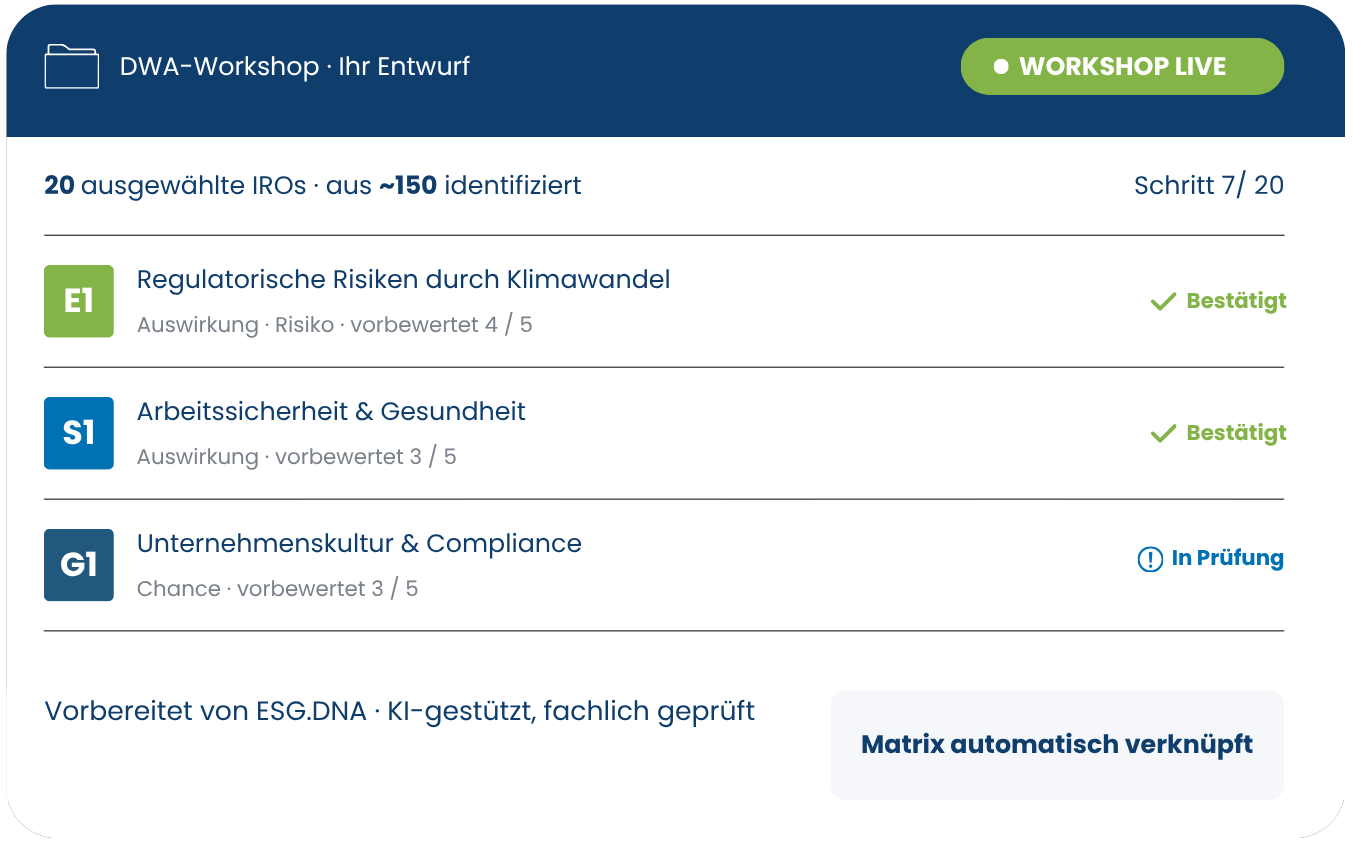This screenshot has height=850, width=1353.
Task: Click the exclamation icon beside In Prüfung
Action: coord(1150,559)
